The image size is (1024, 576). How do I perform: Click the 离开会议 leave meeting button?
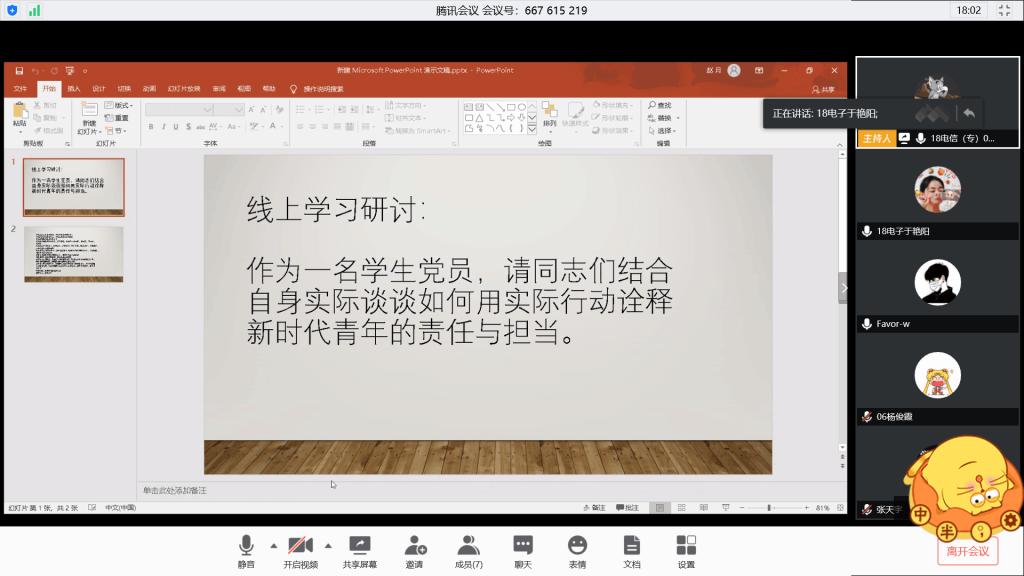tap(967, 551)
